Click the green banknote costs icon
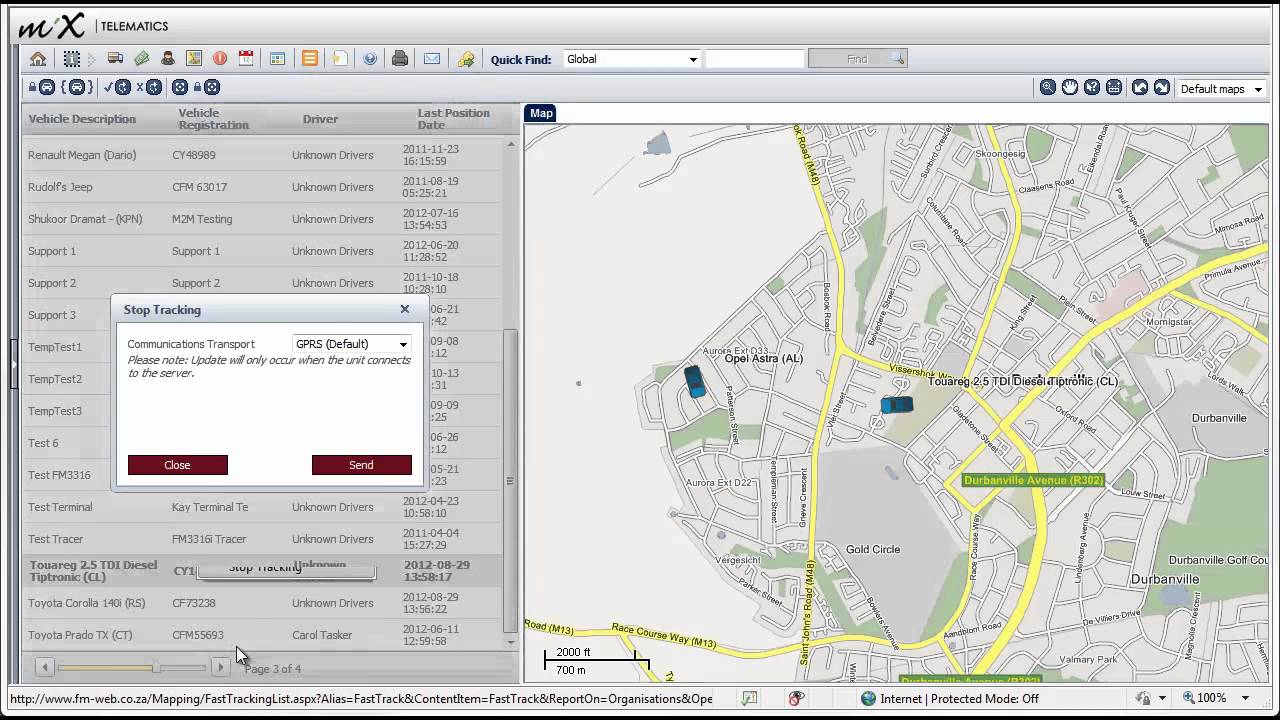The width and height of the screenshot is (1280, 720). [x=142, y=59]
